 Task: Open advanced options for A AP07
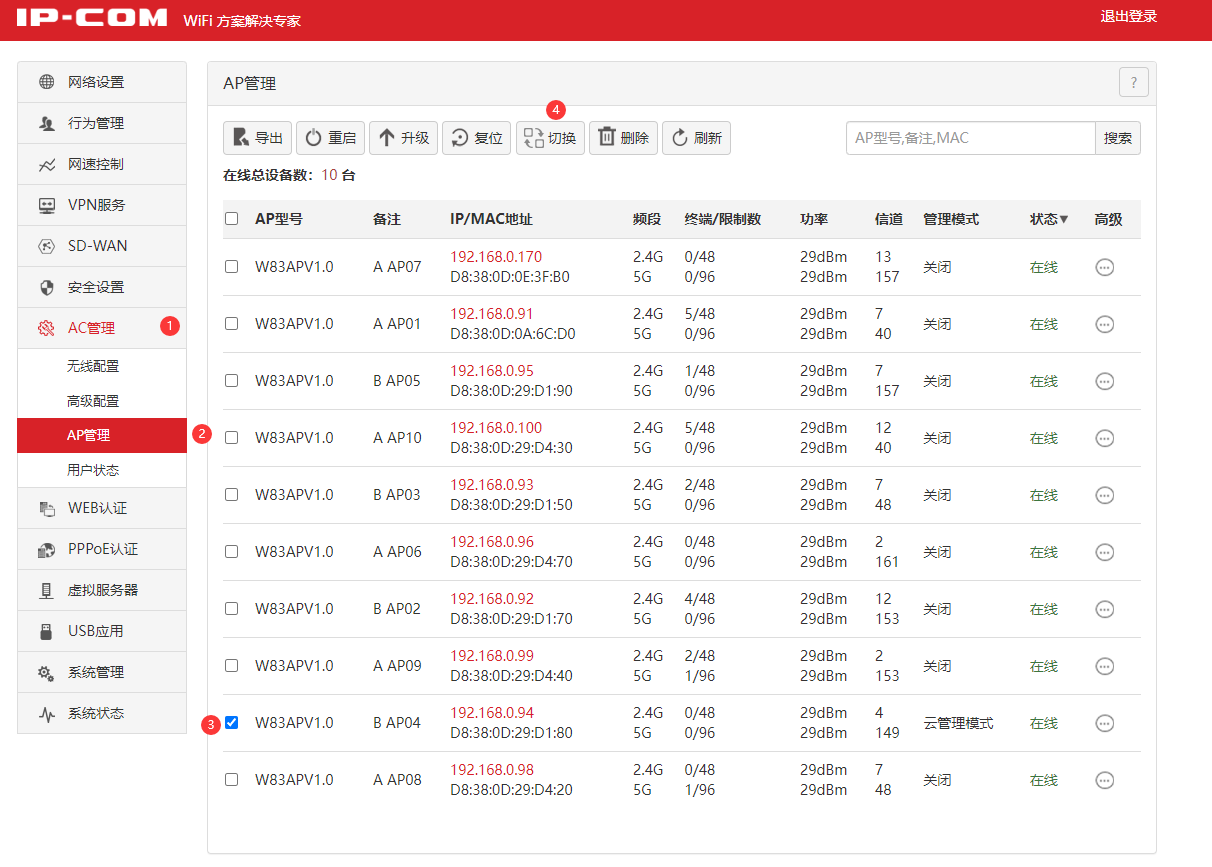point(1105,267)
